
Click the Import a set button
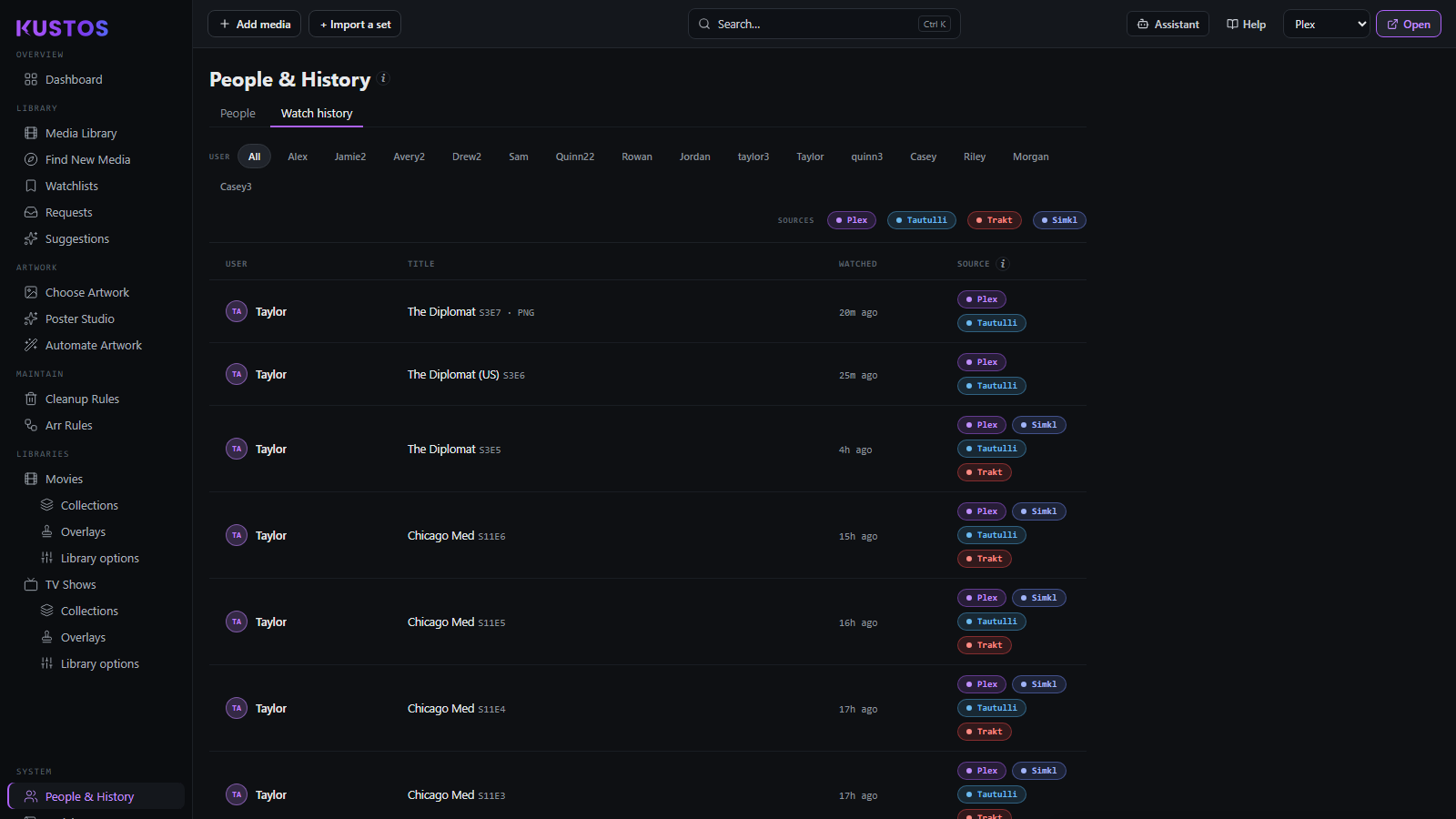[355, 25]
